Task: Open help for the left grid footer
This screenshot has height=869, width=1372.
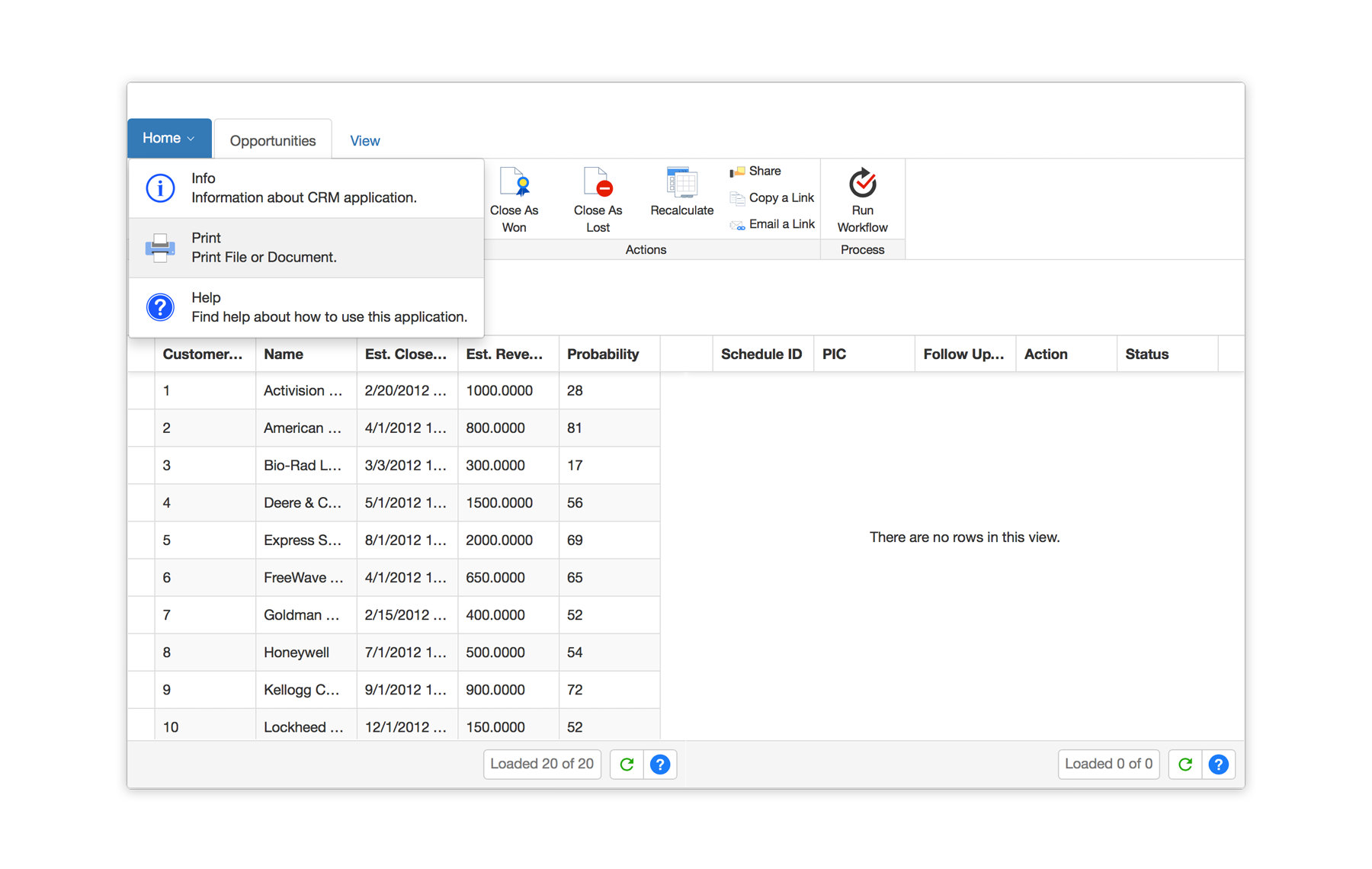Action: click(x=660, y=764)
